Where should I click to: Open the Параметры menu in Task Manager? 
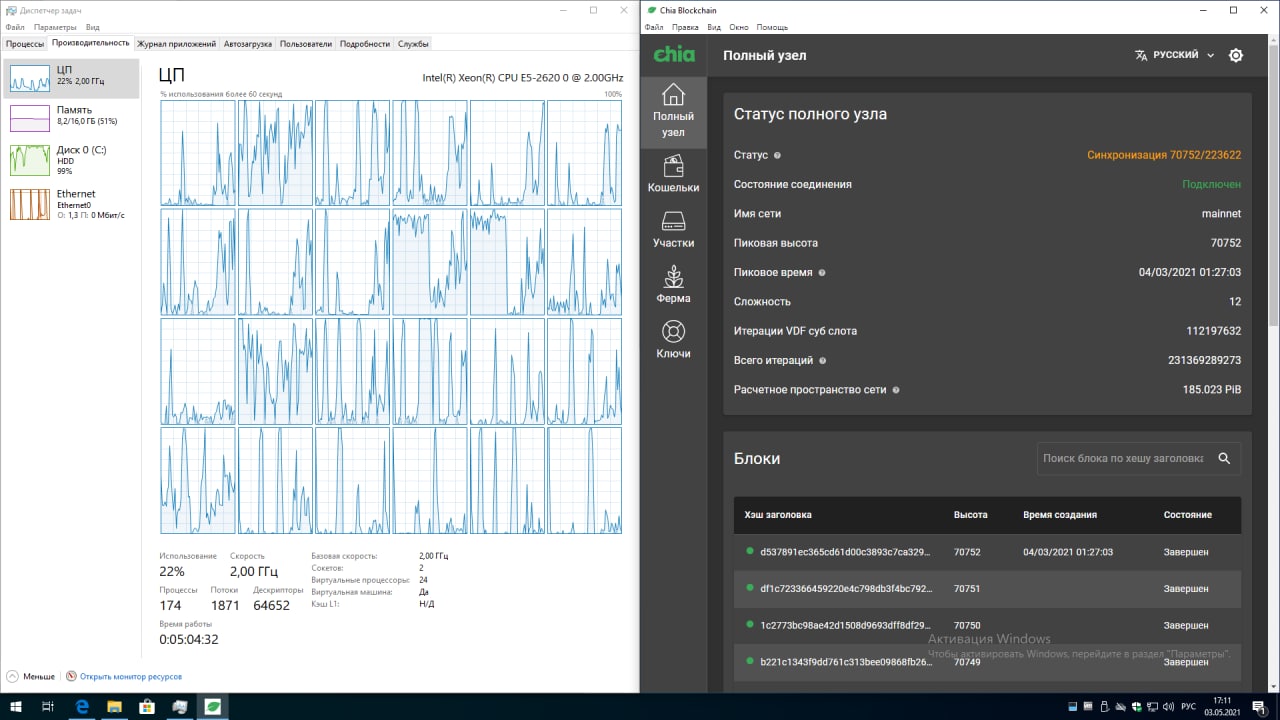point(55,27)
